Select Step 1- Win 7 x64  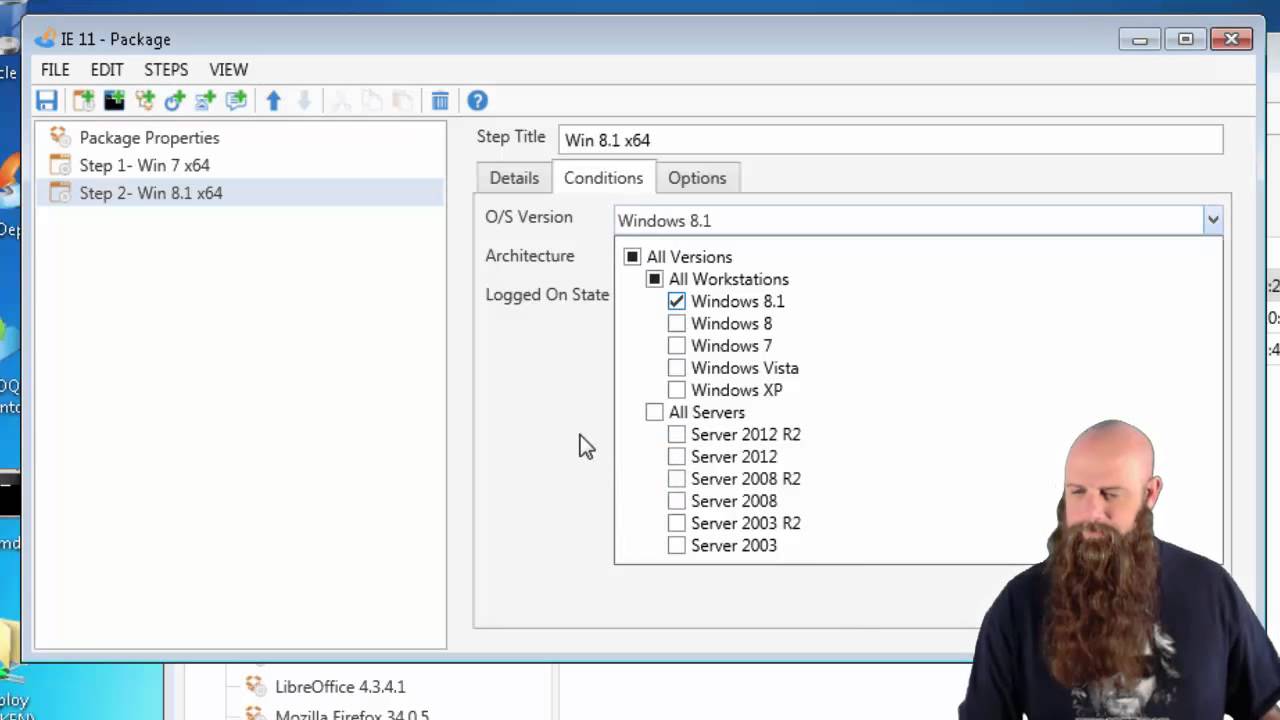[x=145, y=165]
